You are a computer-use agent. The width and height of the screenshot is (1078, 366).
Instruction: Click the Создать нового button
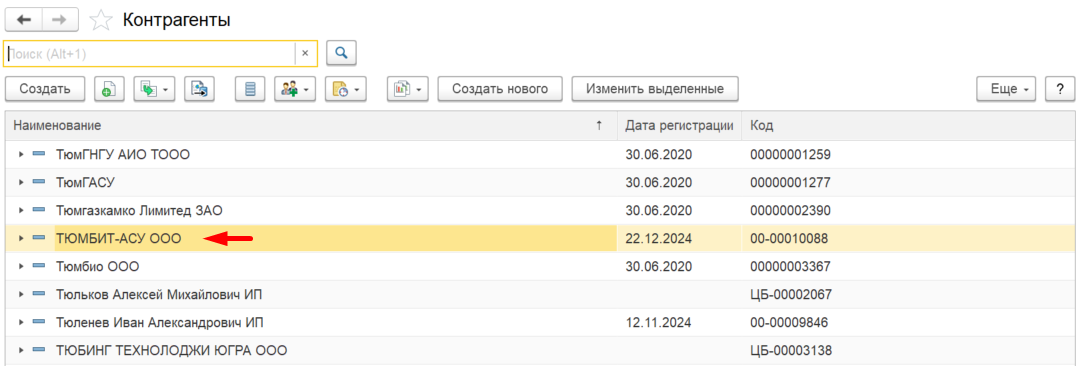(500, 89)
